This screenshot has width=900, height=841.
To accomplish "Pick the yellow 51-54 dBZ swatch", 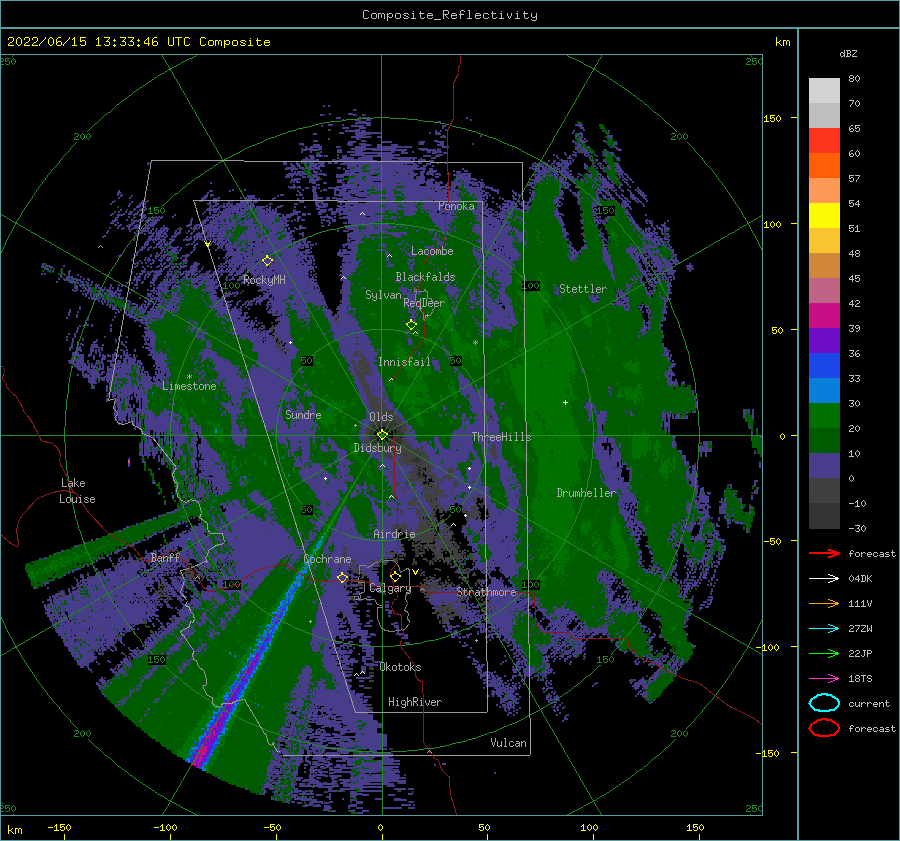I will 824,215.
